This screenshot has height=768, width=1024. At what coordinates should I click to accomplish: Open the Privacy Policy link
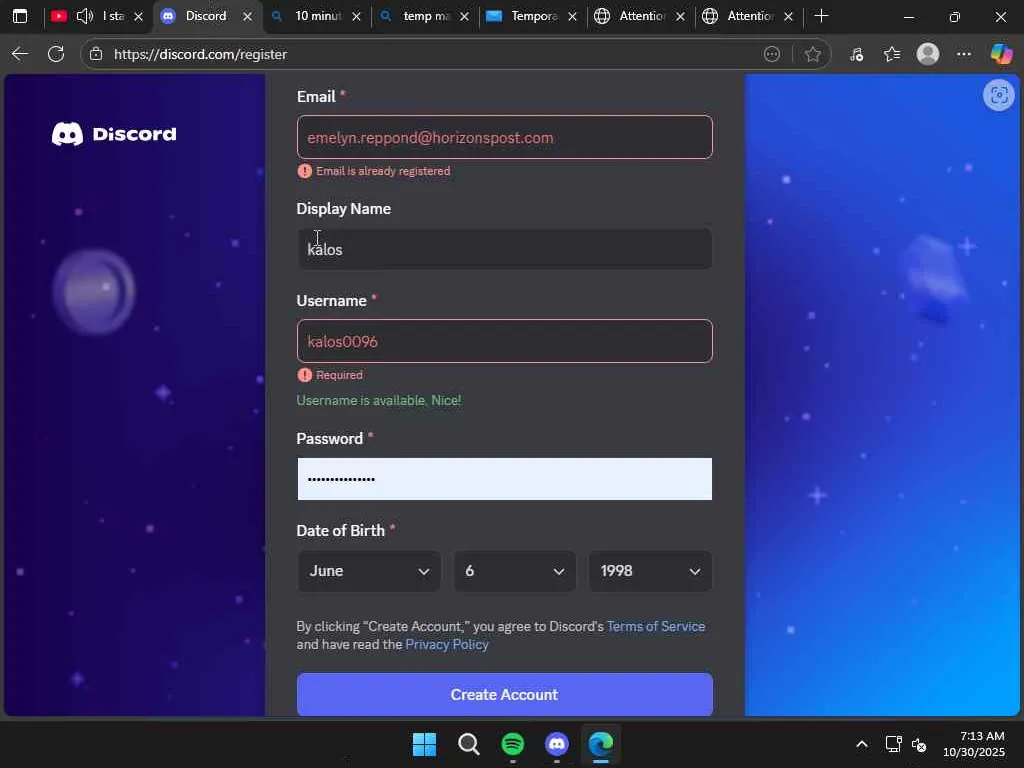447,645
